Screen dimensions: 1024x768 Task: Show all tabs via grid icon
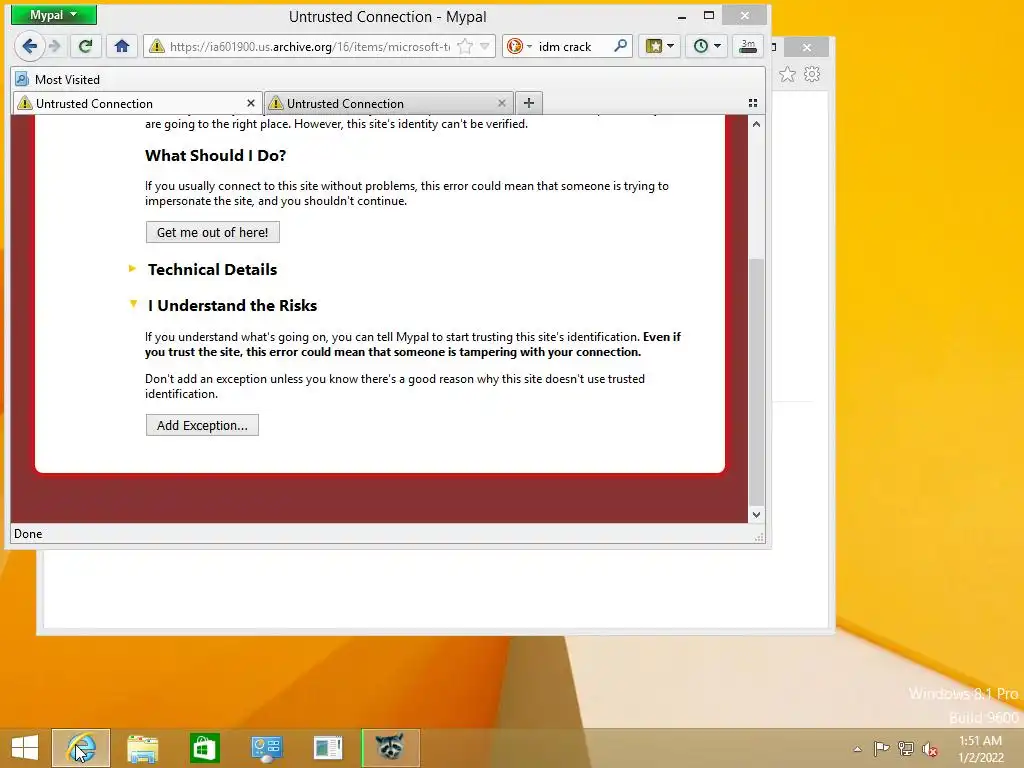[753, 103]
